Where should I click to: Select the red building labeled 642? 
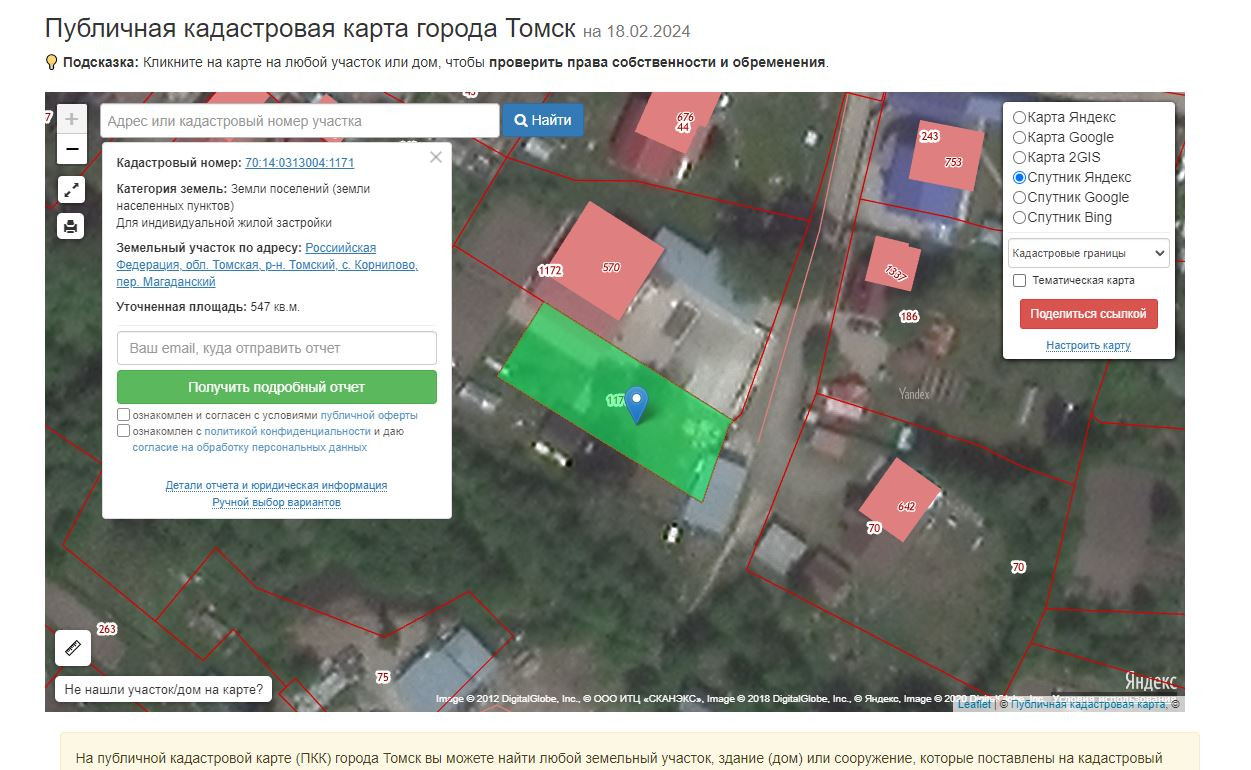click(900, 500)
